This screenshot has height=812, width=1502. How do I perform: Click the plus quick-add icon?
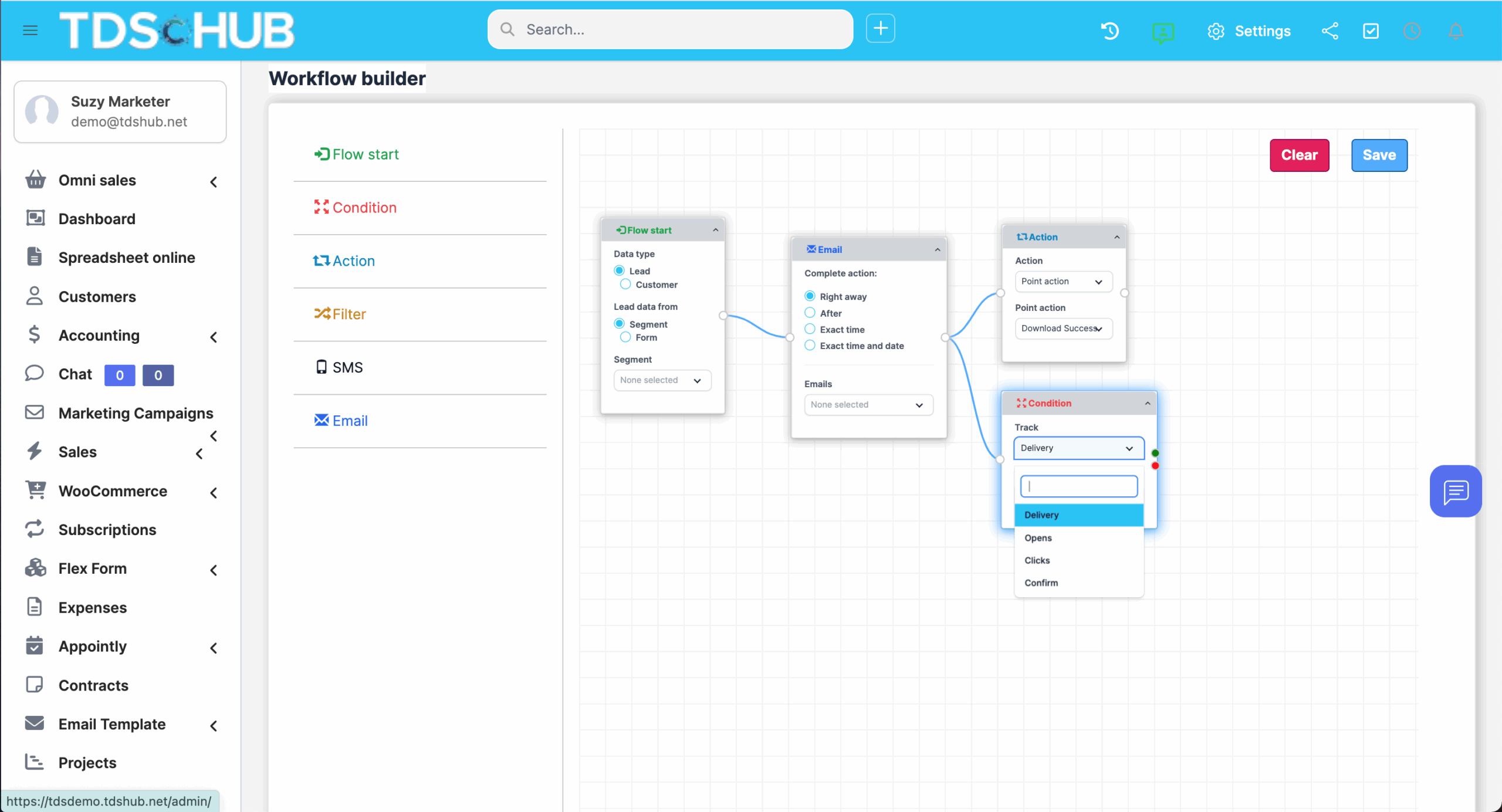tap(880, 28)
